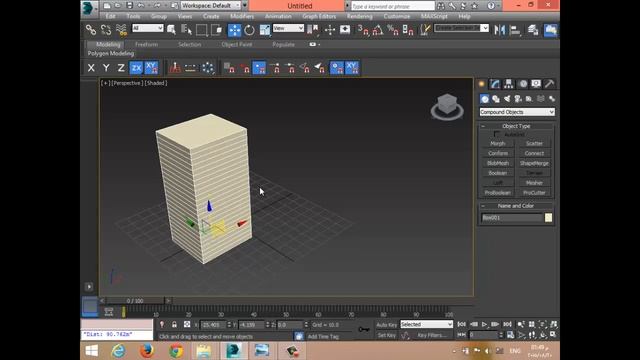
Task: Click the Unlink Selection icon
Action: pos(106,30)
